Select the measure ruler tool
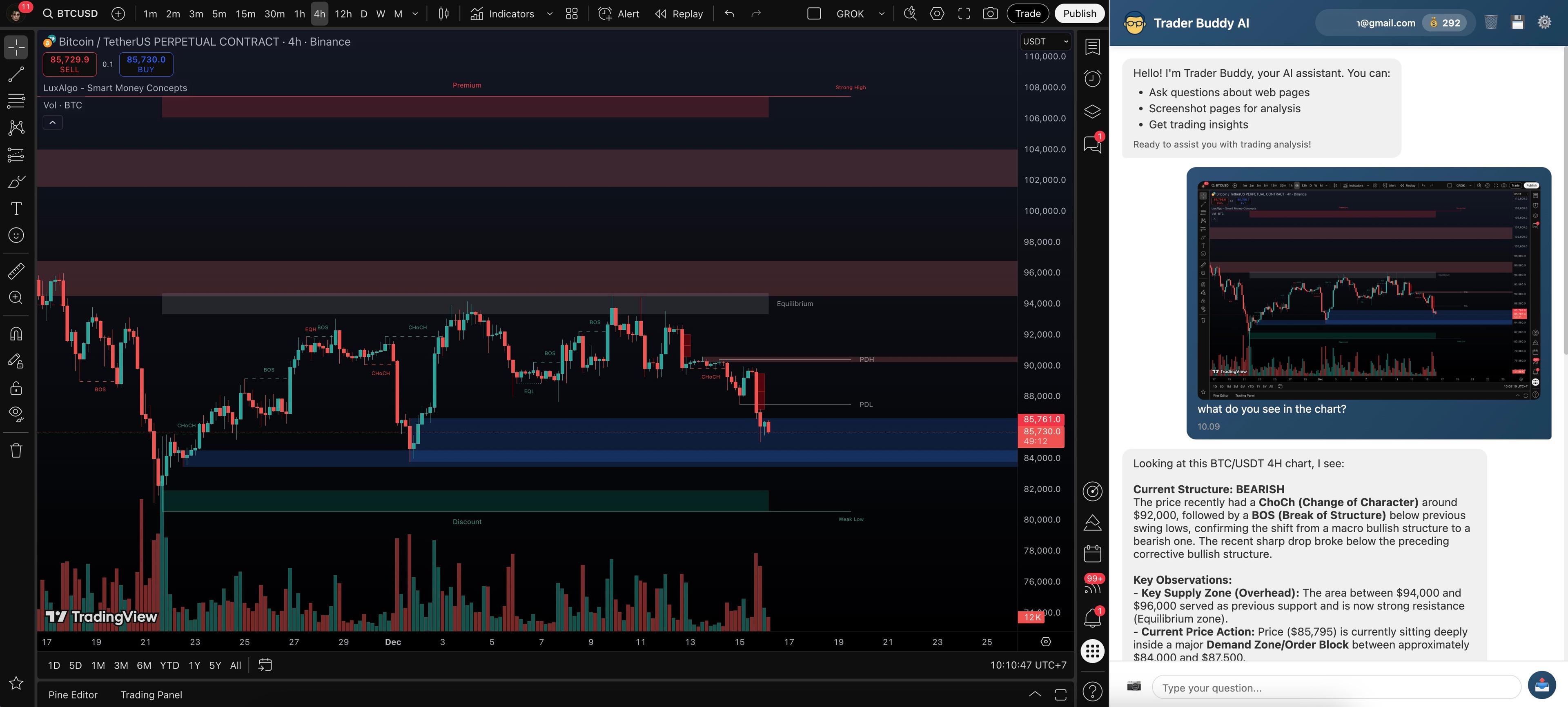 click(x=16, y=271)
